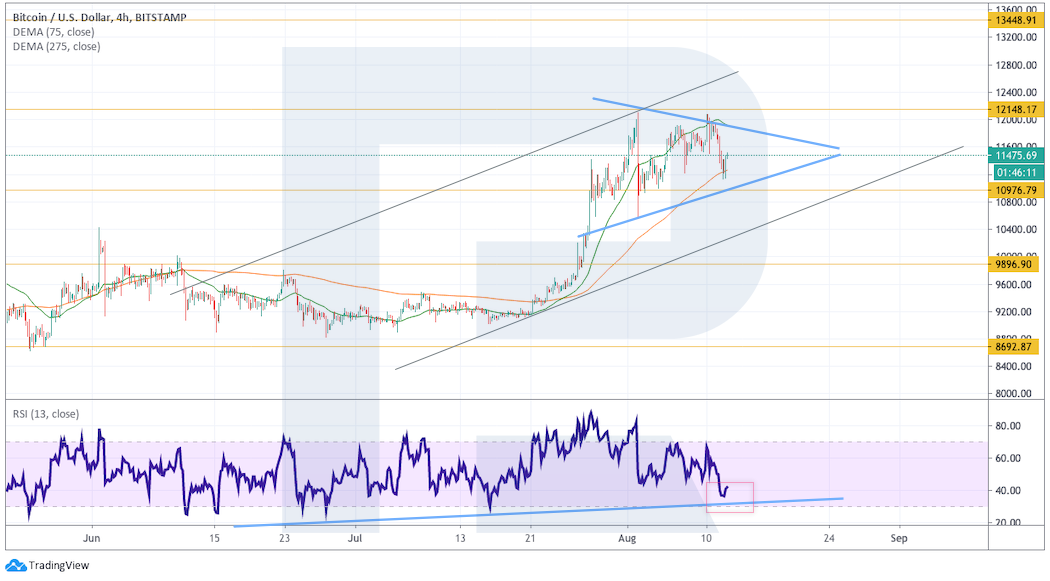
Task: Select the 8692.87 price level label
Action: click(1014, 347)
